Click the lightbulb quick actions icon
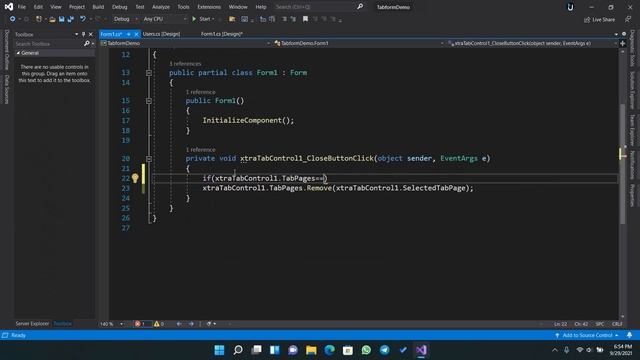This screenshot has width=640, height=360. (x=135, y=178)
